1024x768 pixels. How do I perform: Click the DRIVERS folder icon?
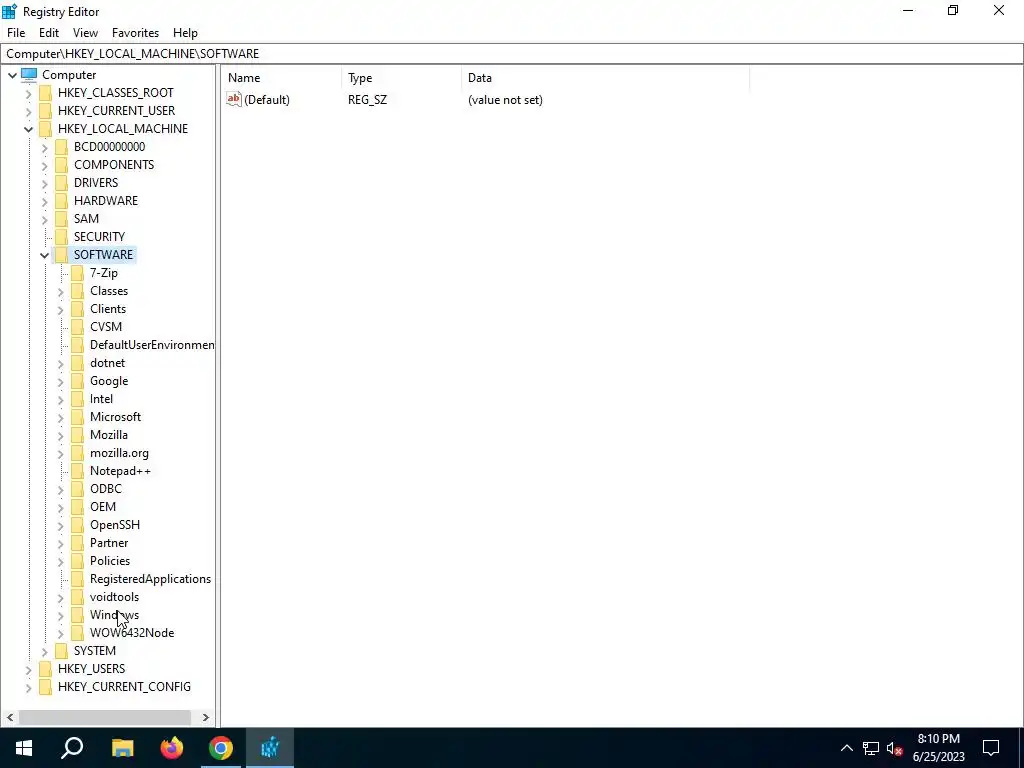[61, 183]
